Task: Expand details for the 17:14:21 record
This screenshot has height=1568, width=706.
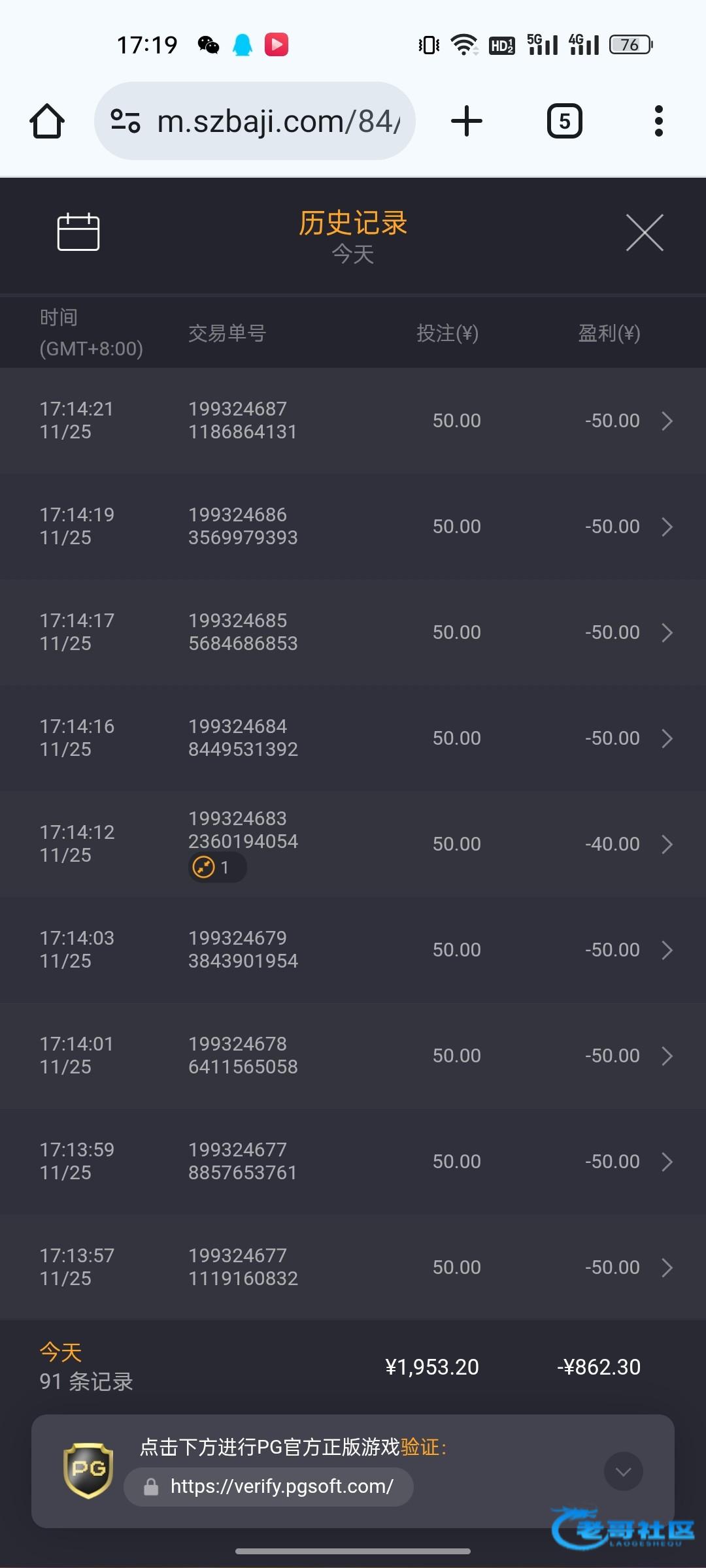Action: point(666,421)
